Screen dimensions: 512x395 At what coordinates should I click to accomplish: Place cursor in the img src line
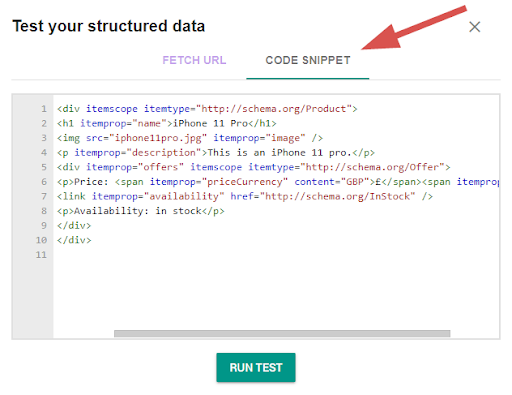(x=190, y=138)
